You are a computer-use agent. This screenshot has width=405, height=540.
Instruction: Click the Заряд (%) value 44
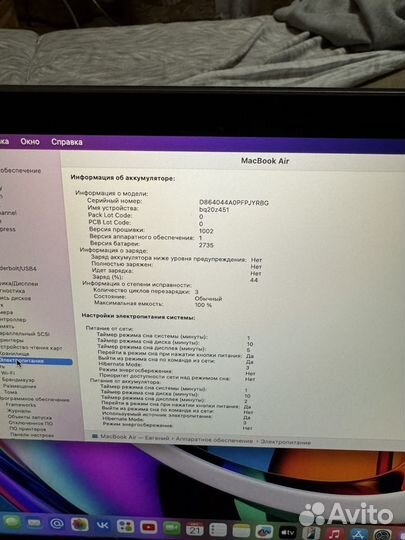click(x=254, y=280)
